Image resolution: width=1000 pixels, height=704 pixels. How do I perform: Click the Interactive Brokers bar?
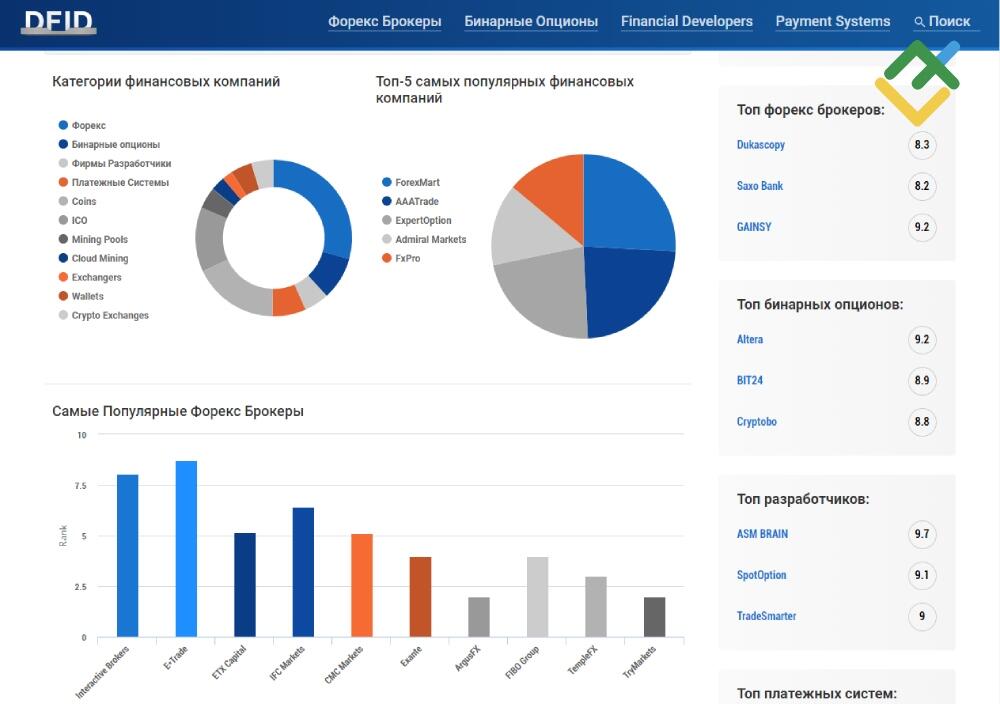pos(128,555)
